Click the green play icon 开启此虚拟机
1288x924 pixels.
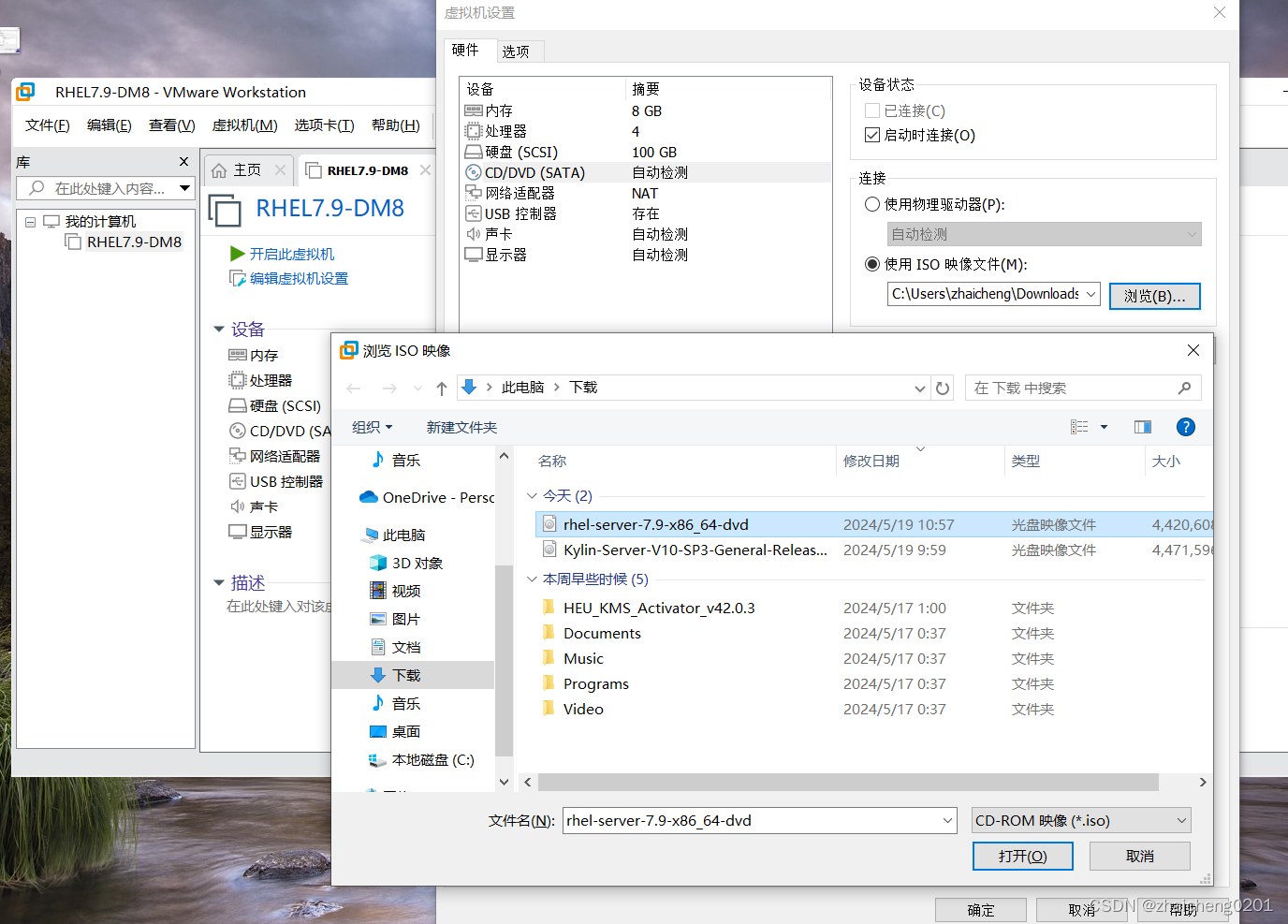tap(238, 254)
